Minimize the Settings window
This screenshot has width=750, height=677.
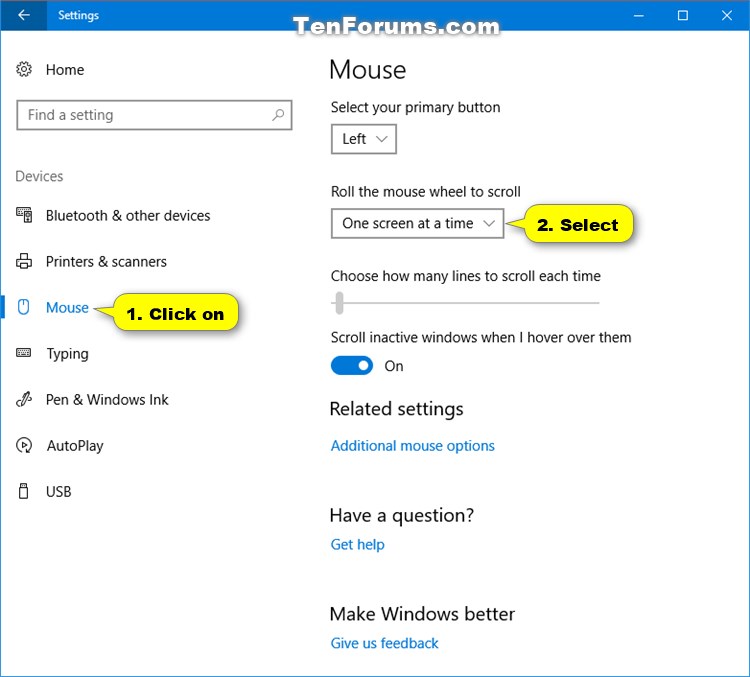coord(638,15)
